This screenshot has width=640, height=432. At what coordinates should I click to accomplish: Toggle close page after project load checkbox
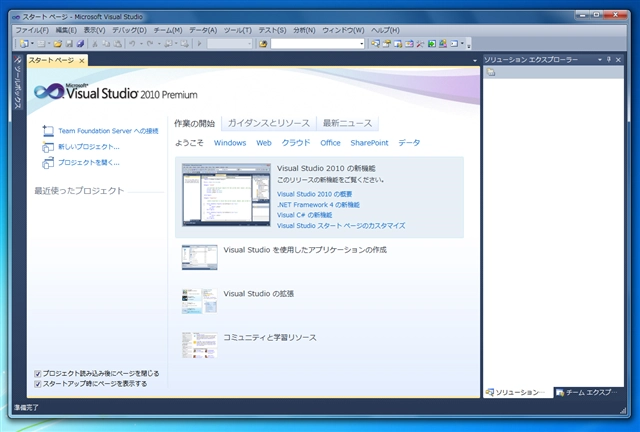[38, 373]
